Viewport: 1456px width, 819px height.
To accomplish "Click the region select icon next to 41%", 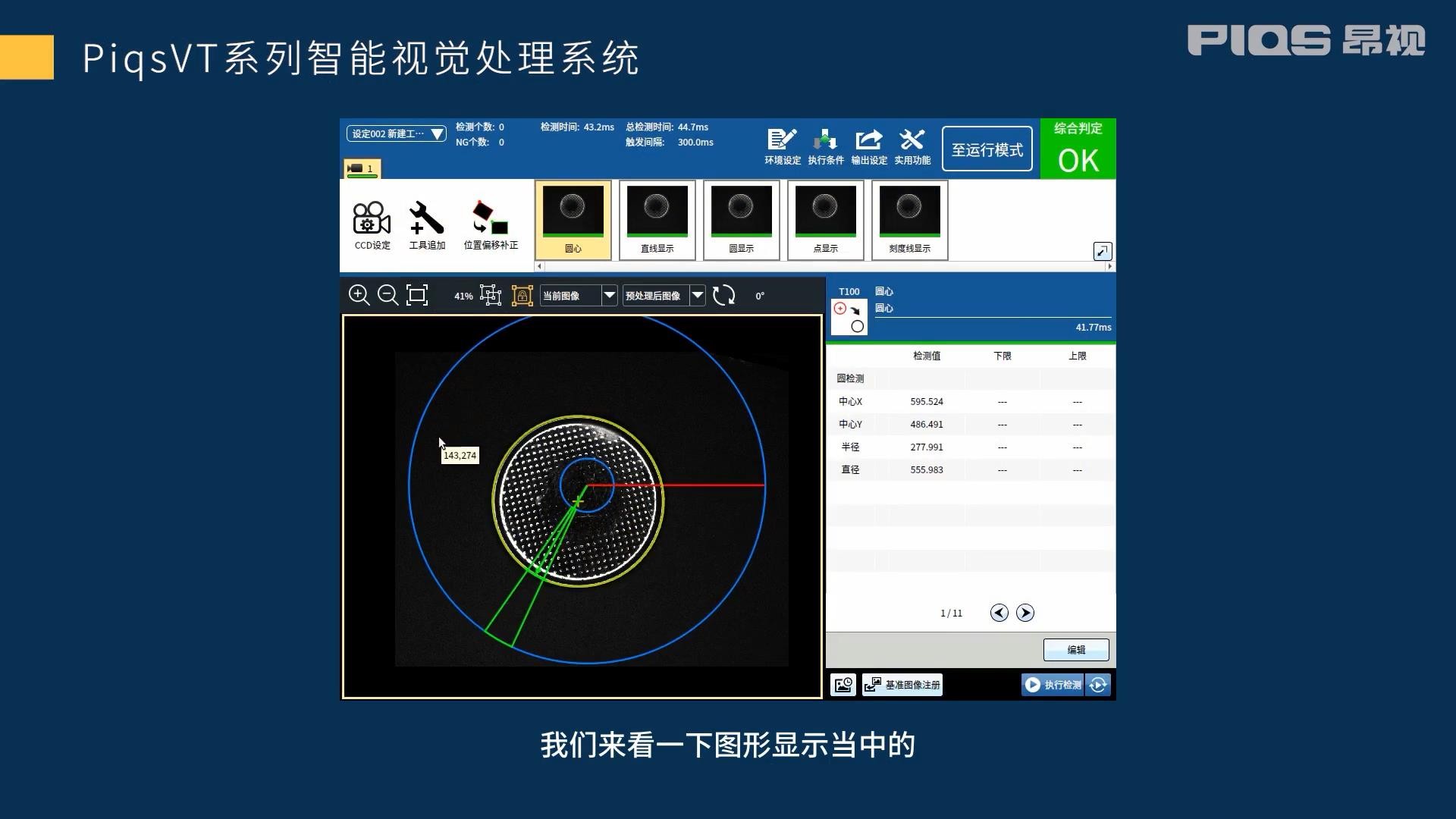I will pyautogui.click(x=491, y=295).
